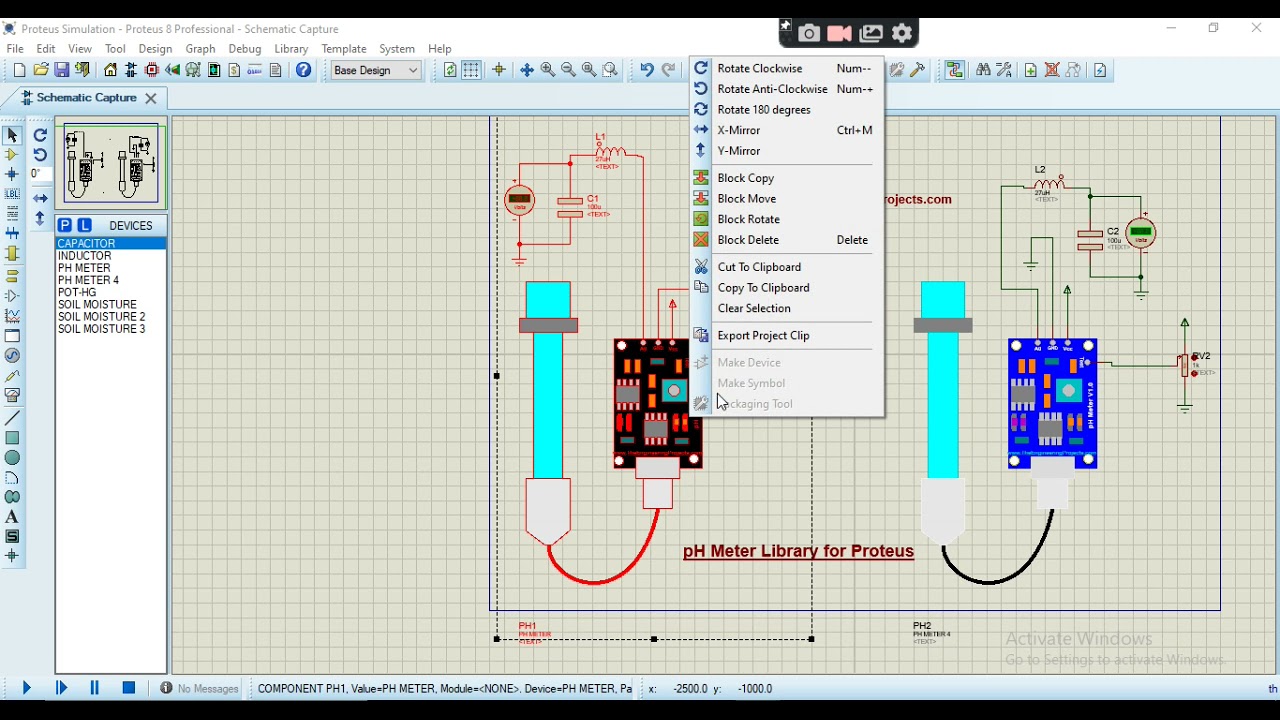This screenshot has width=1280, height=720.
Task: Choose Clear Selection menu item
Action: pyautogui.click(x=787, y=309)
